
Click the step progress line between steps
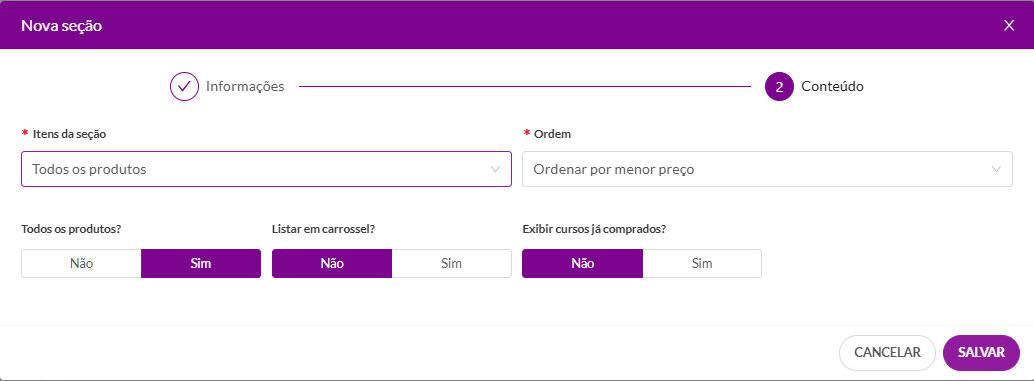pyautogui.click(x=525, y=86)
